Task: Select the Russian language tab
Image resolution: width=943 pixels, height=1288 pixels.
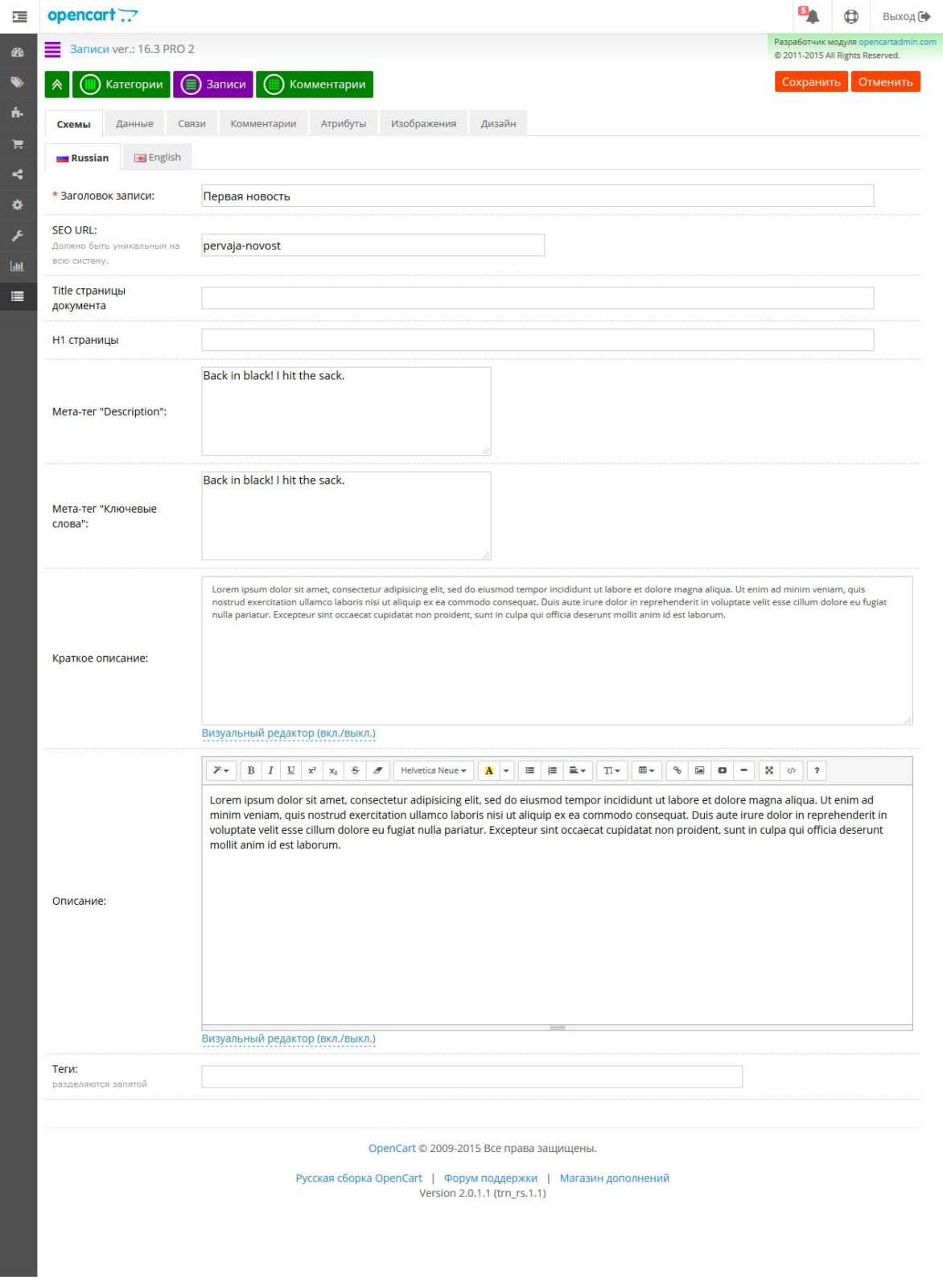Action: pyautogui.click(x=82, y=158)
